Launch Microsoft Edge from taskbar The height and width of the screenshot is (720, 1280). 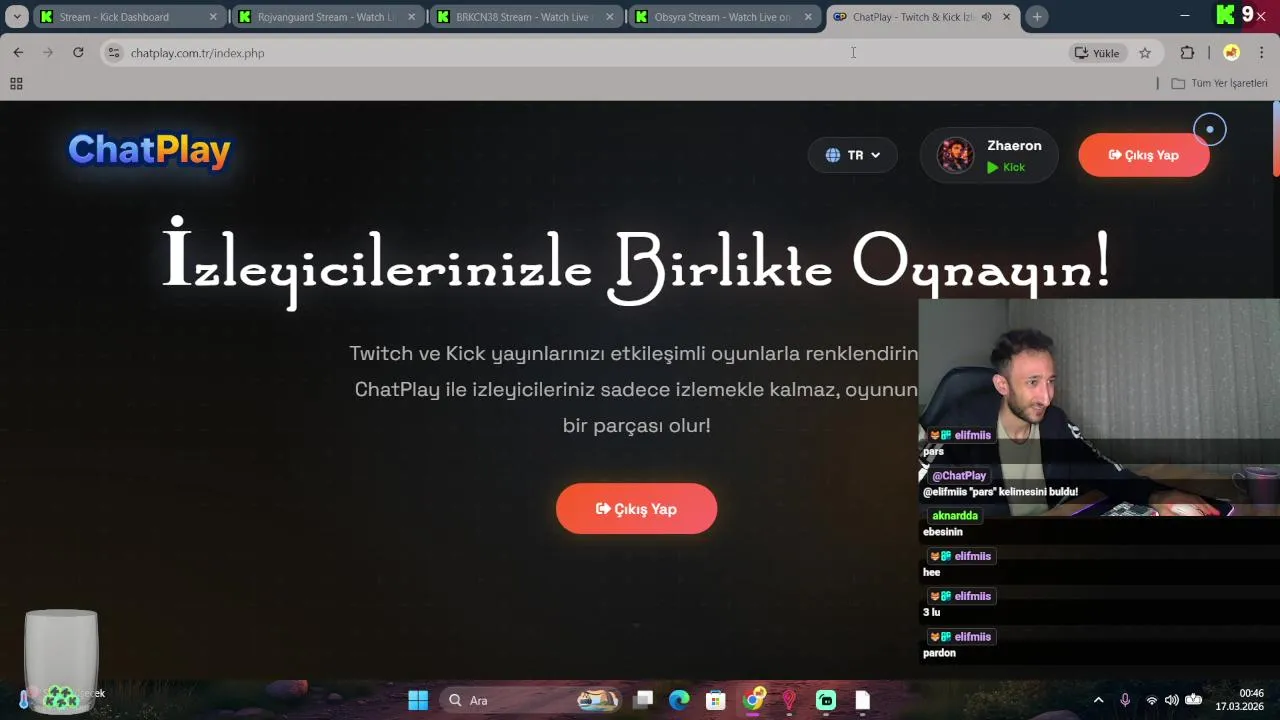[679, 700]
